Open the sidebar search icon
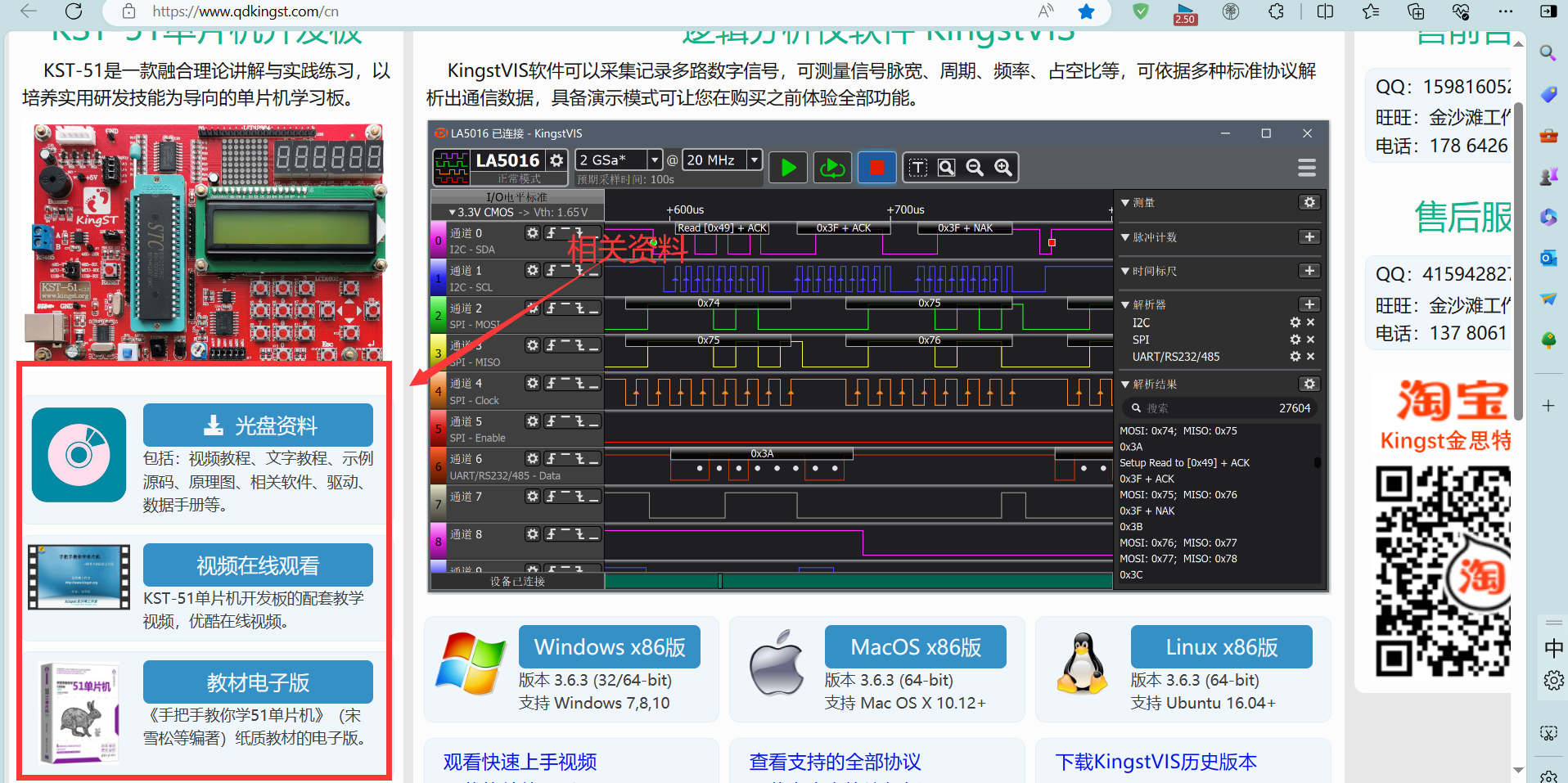This screenshot has height=783, width=1568. coord(1548,53)
